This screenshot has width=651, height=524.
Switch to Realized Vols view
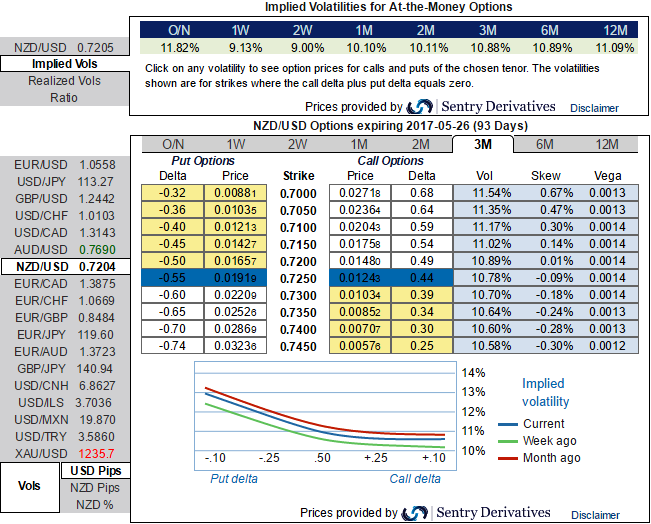tap(65, 81)
